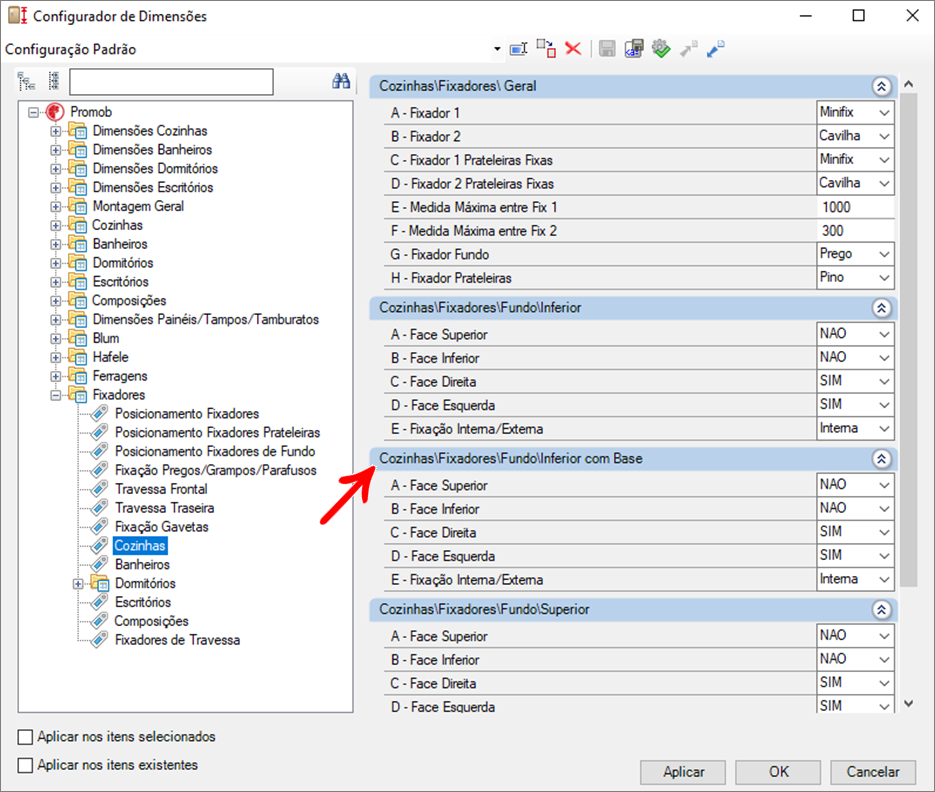The width and height of the screenshot is (935, 792).
Task: Click the tree search input field
Action: 171,82
